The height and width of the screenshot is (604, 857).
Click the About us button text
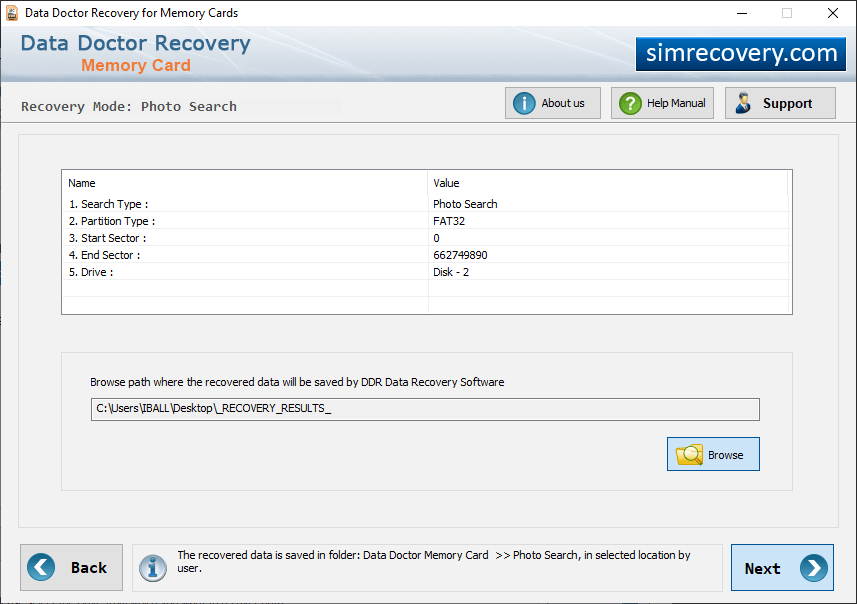click(x=562, y=103)
